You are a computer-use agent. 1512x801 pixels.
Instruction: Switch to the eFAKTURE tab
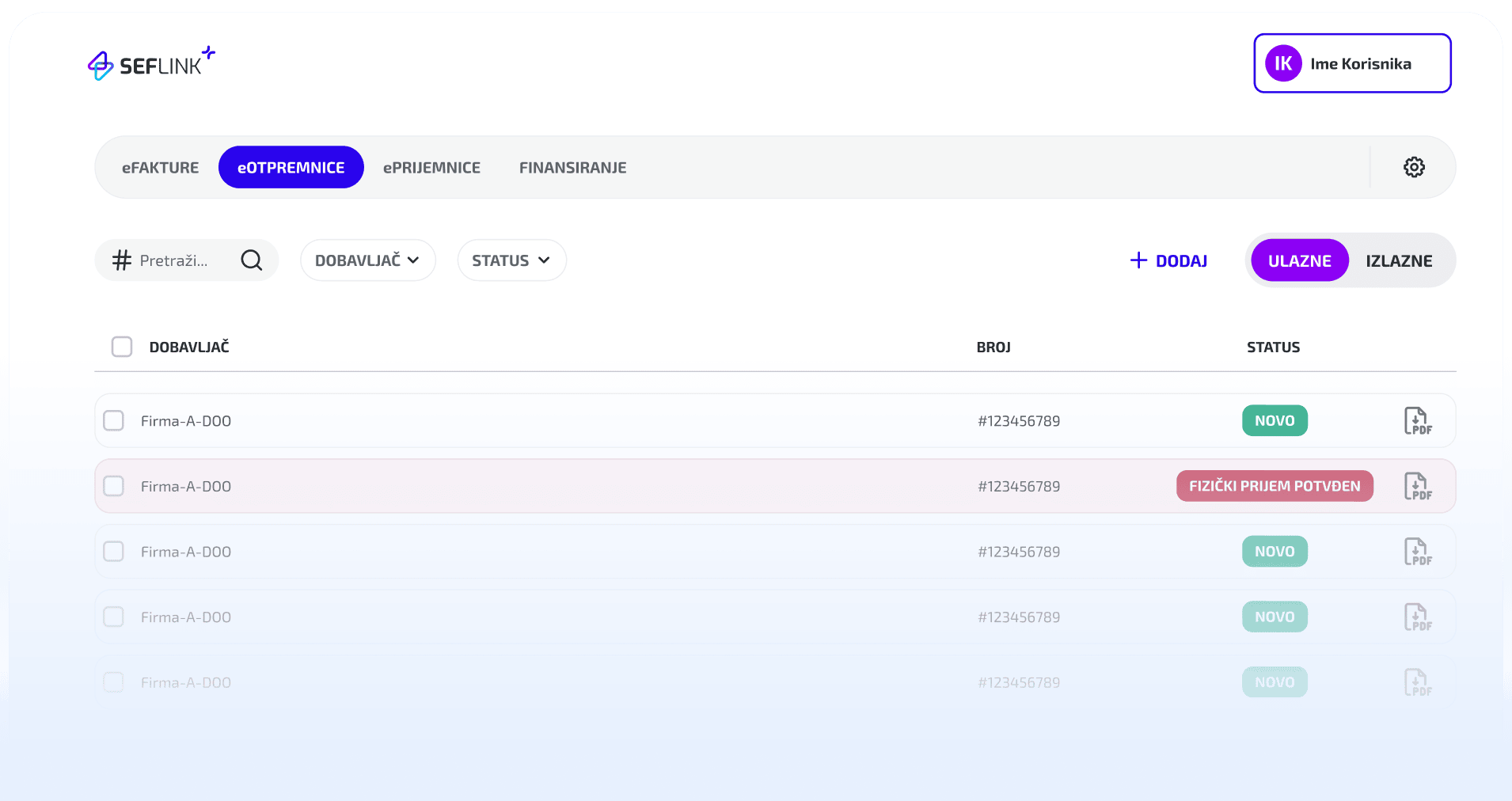(x=161, y=168)
